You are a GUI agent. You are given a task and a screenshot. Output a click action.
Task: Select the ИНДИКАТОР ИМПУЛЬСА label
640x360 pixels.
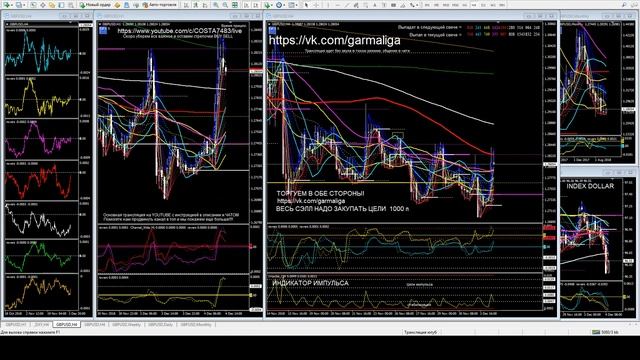click(310, 283)
